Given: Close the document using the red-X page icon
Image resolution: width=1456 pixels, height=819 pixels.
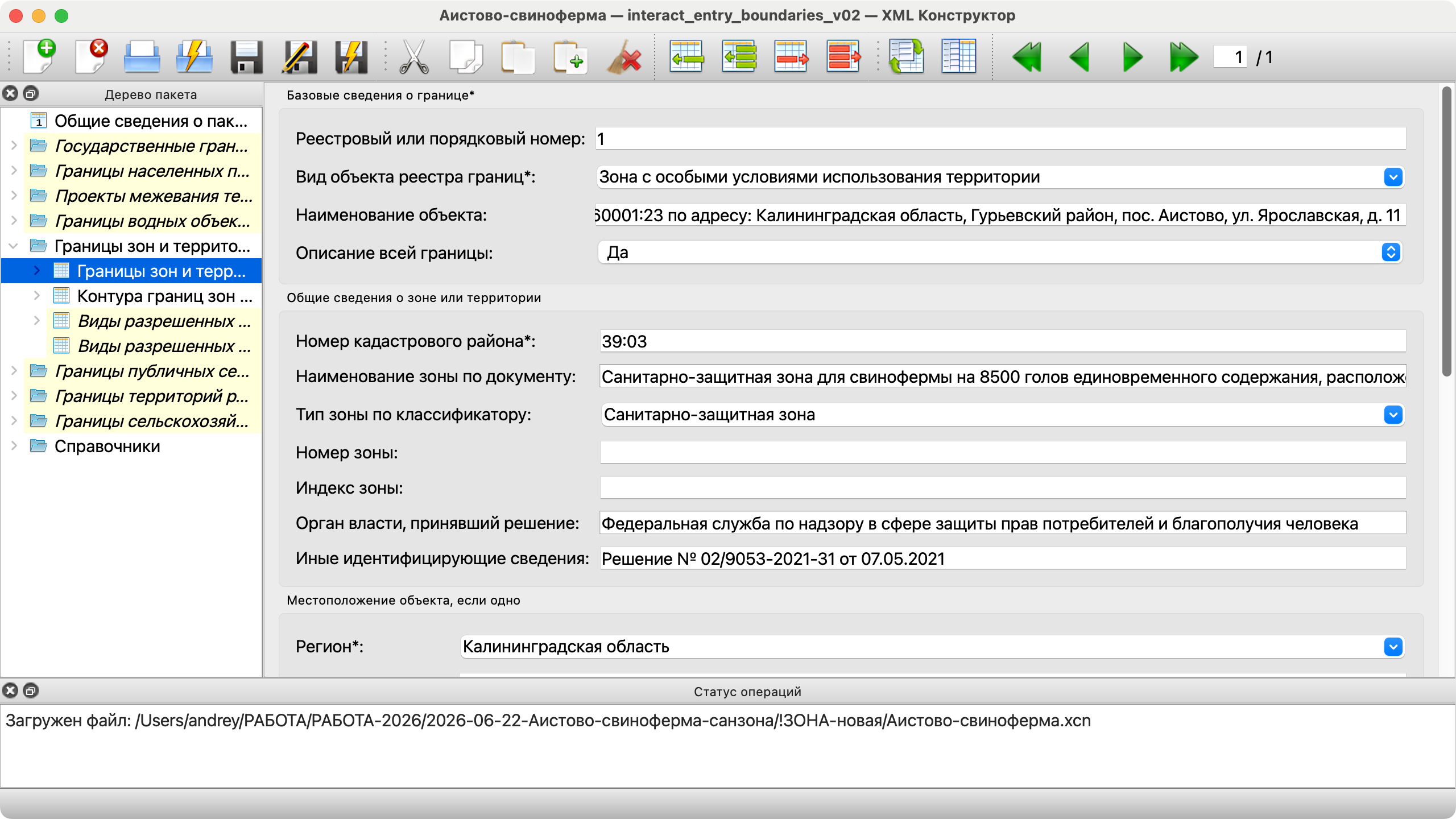Looking at the screenshot, I should 92,57.
